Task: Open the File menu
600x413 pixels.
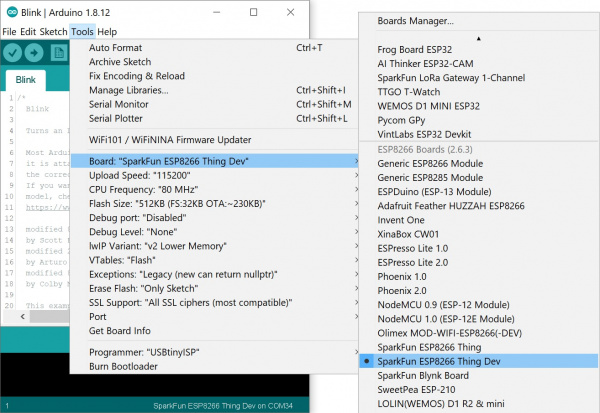Action: tap(9, 32)
